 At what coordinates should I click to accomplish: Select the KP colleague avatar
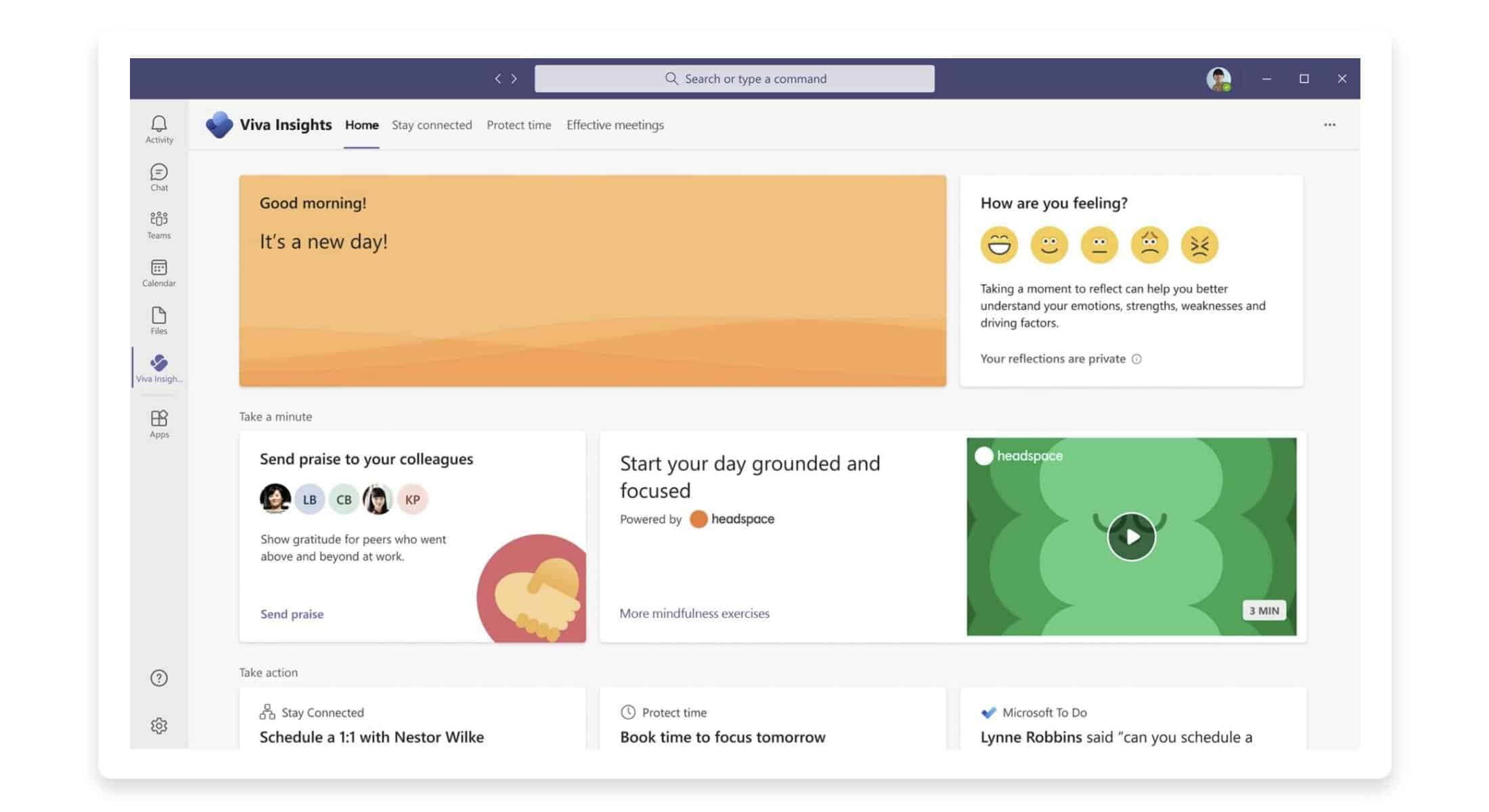(x=412, y=499)
